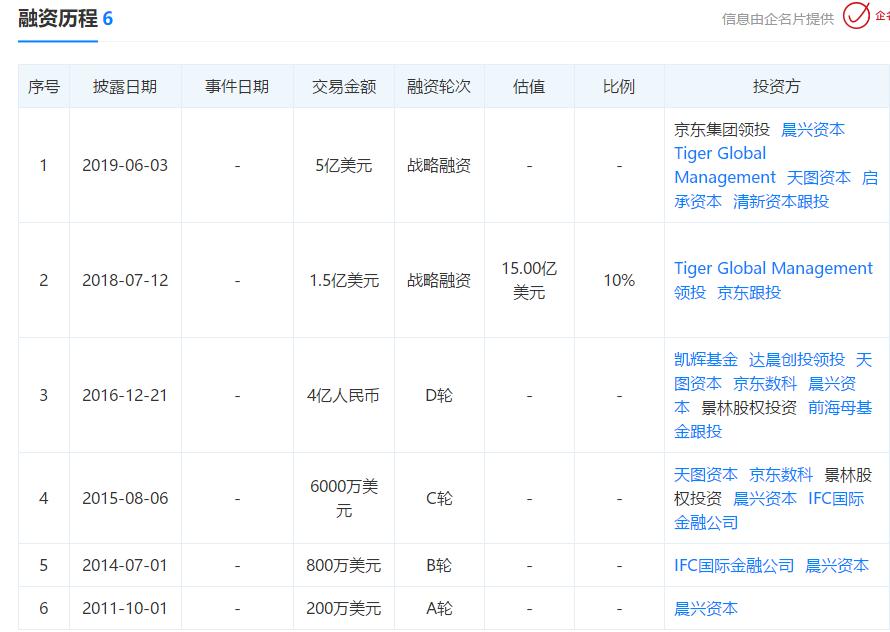Click the 信息由企名片提供 label
The image size is (890, 632).
(775, 19)
